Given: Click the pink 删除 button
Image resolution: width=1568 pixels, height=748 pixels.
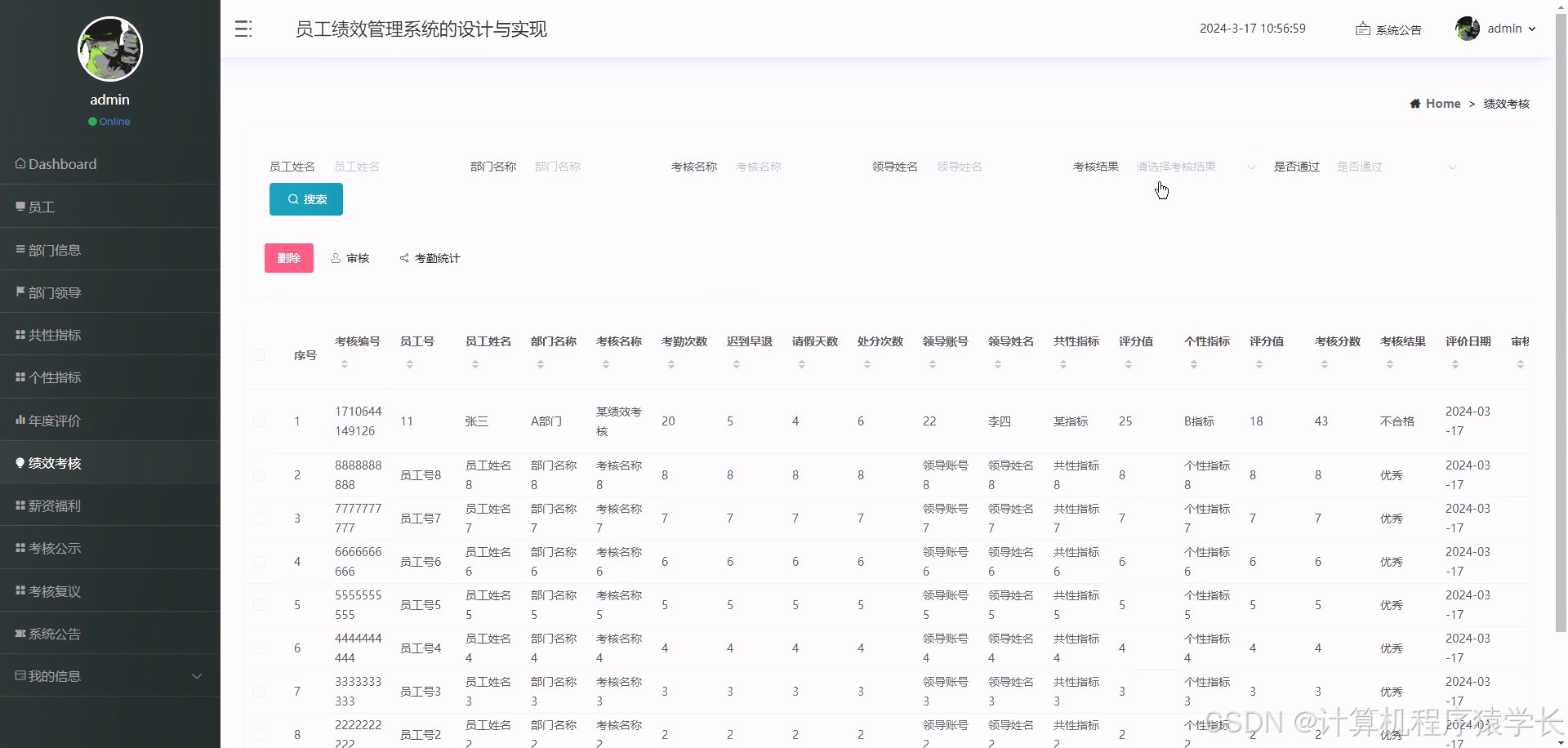Looking at the screenshot, I should tap(289, 258).
